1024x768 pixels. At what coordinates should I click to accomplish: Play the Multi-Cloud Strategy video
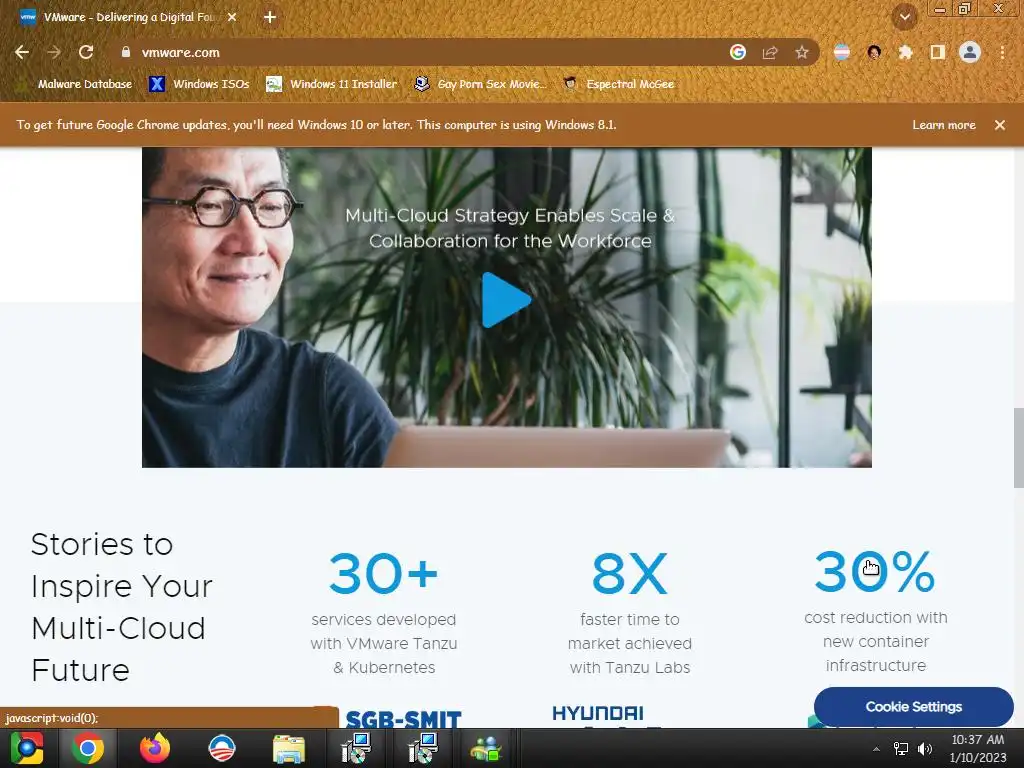[x=506, y=300]
